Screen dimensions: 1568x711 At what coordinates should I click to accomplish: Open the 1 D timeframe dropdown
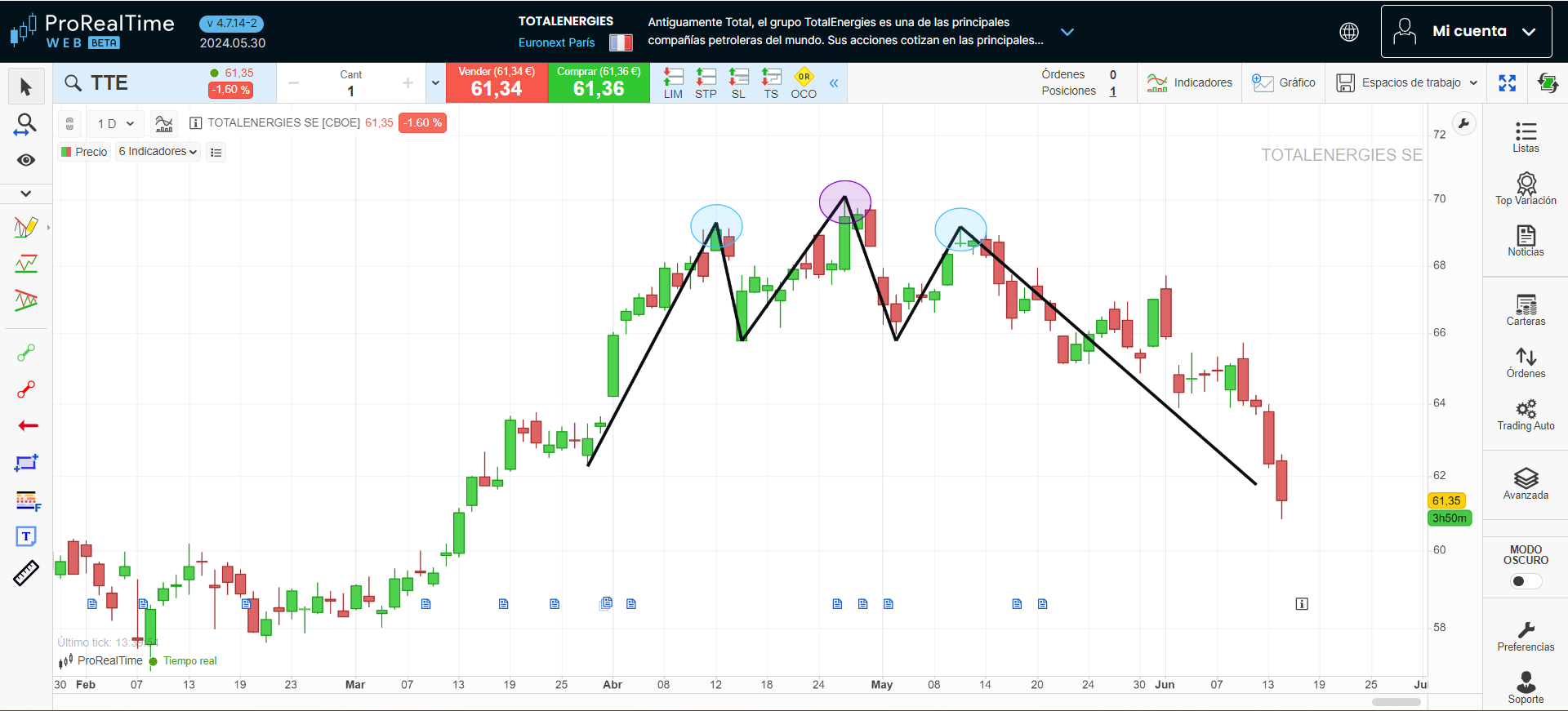[x=115, y=123]
